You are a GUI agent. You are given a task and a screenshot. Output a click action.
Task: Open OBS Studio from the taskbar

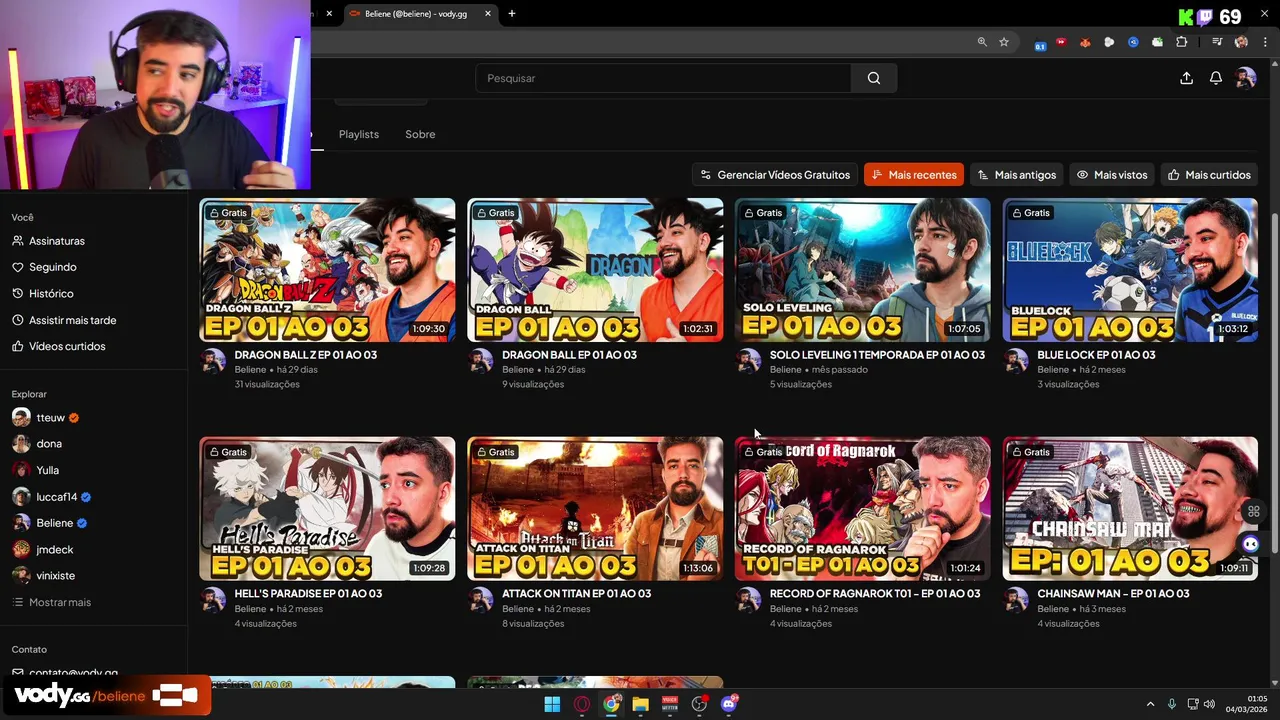[x=699, y=704]
